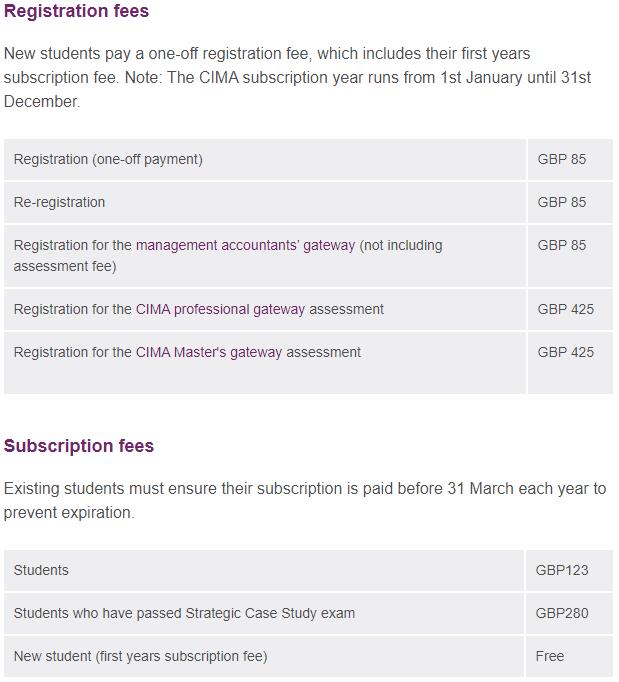Select the "Registration (one-off payment)" row label

click(x=108, y=159)
